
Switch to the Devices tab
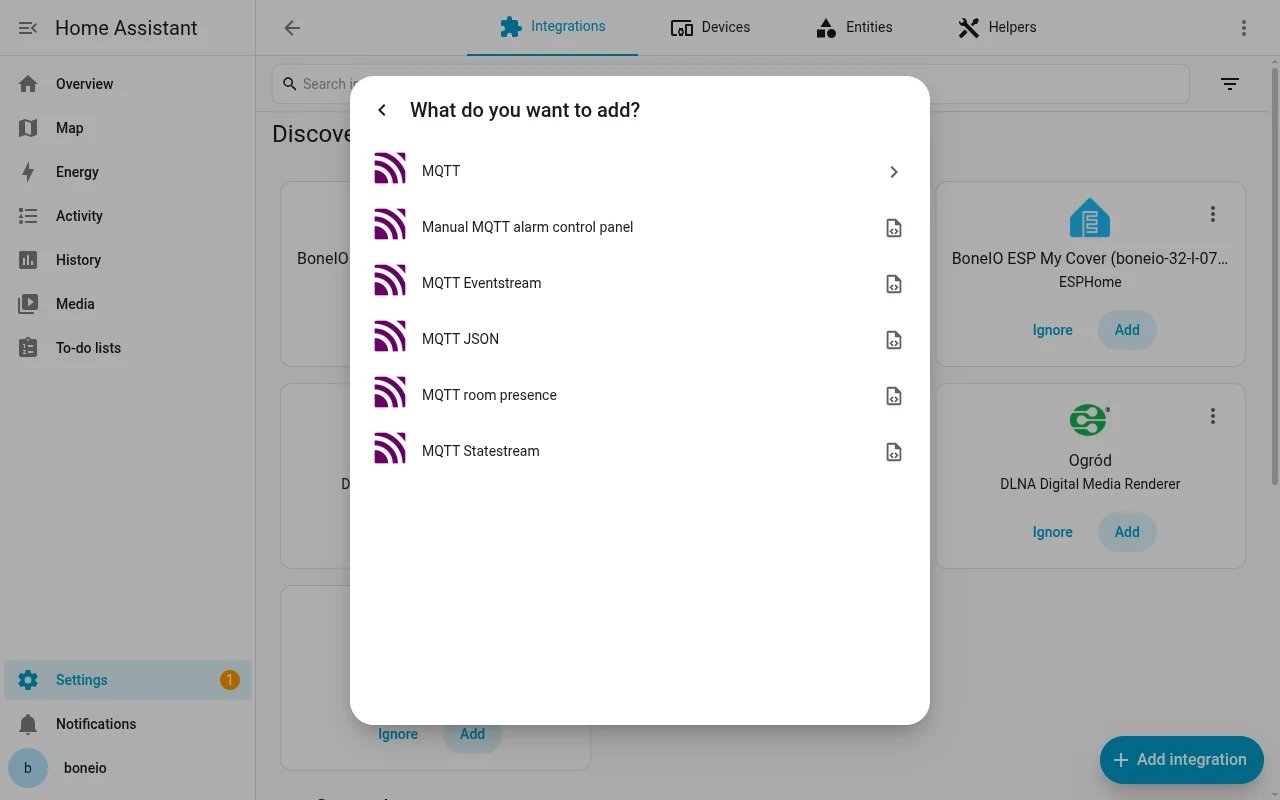tap(710, 27)
